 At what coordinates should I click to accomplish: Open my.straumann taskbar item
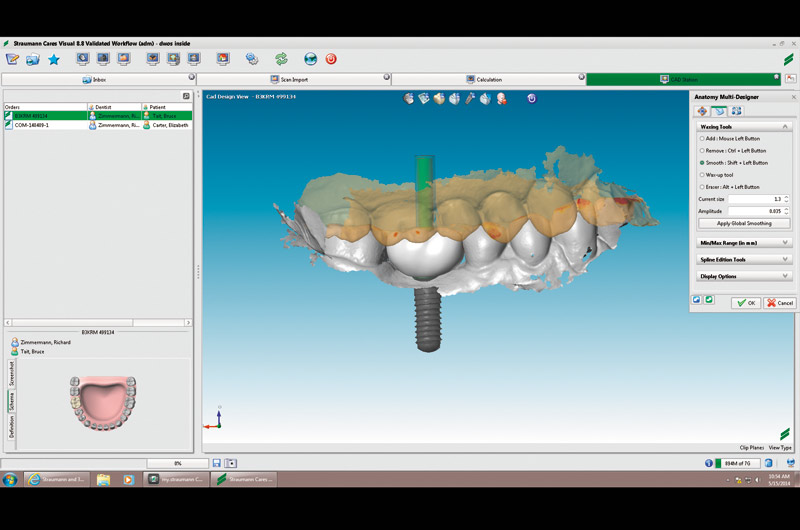[x=176, y=479]
